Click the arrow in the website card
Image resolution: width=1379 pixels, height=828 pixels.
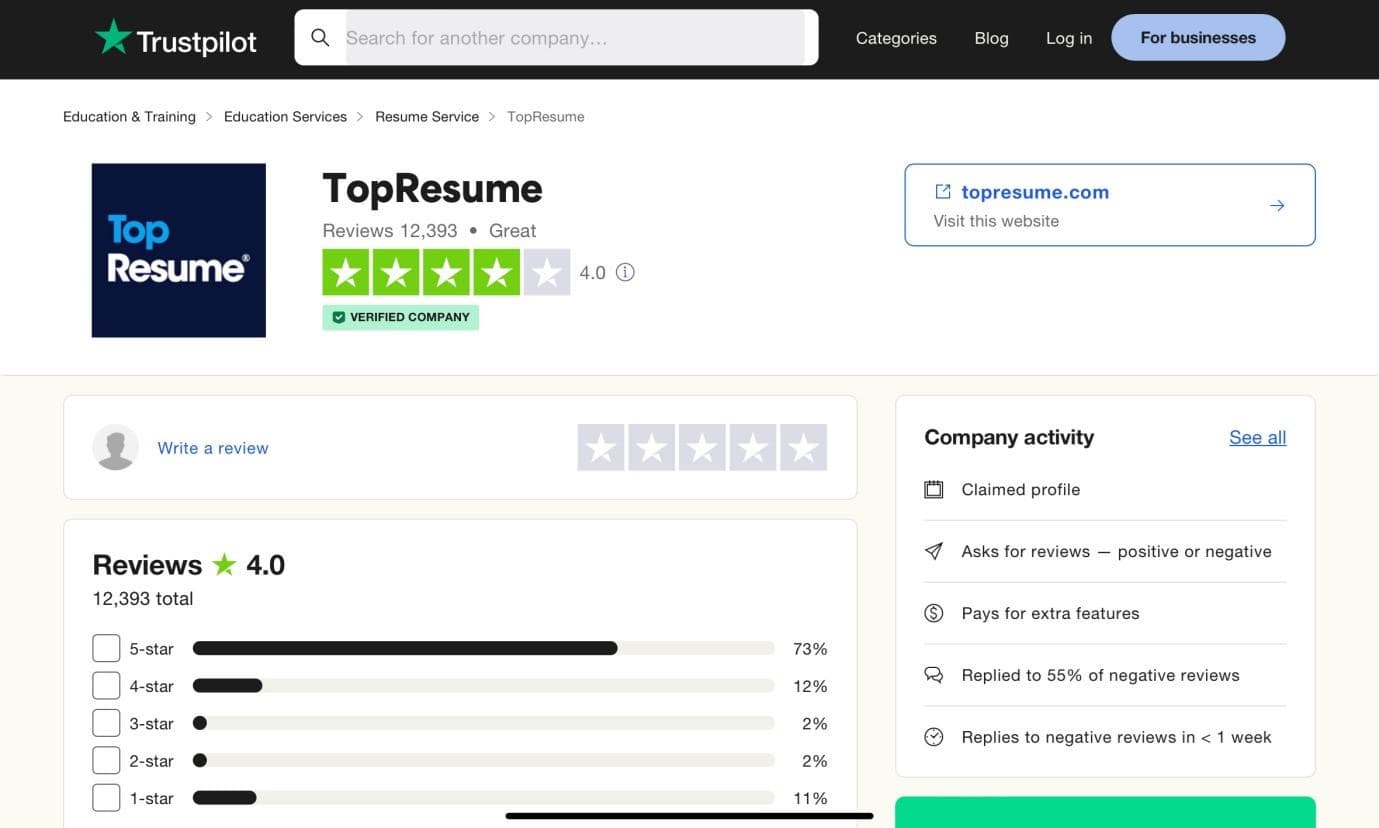[x=1277, y=205]
